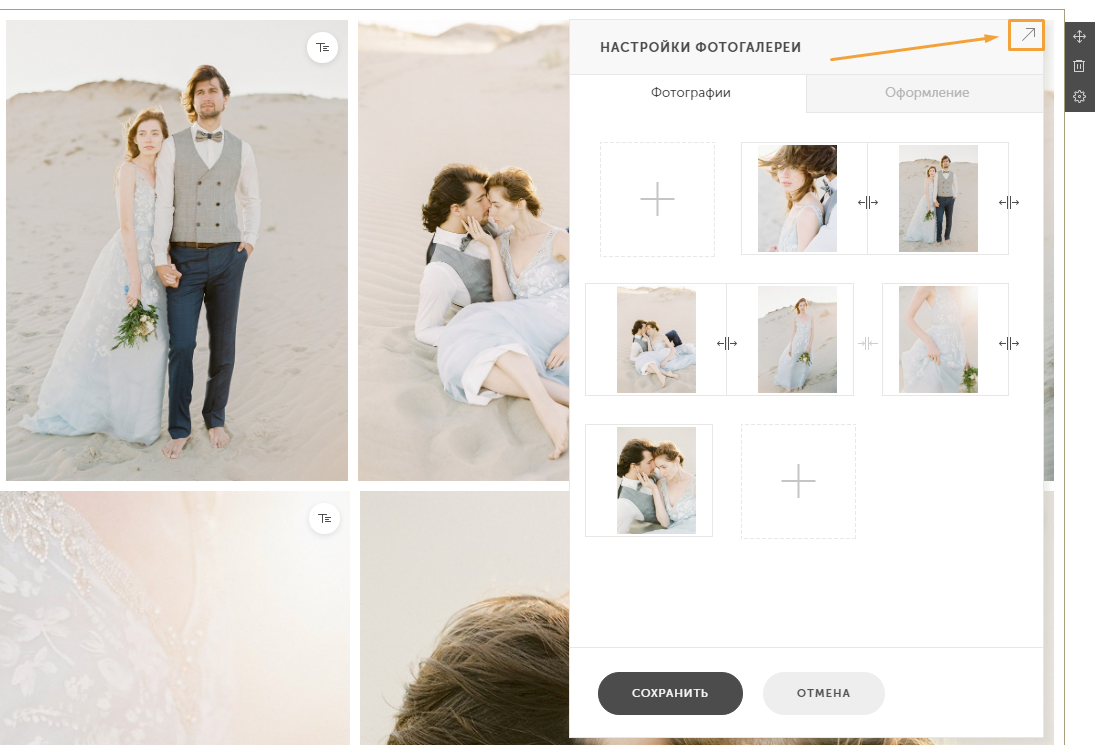Toggle split handle between sitting couple and bride thumbnails

(x=727, y=343)
